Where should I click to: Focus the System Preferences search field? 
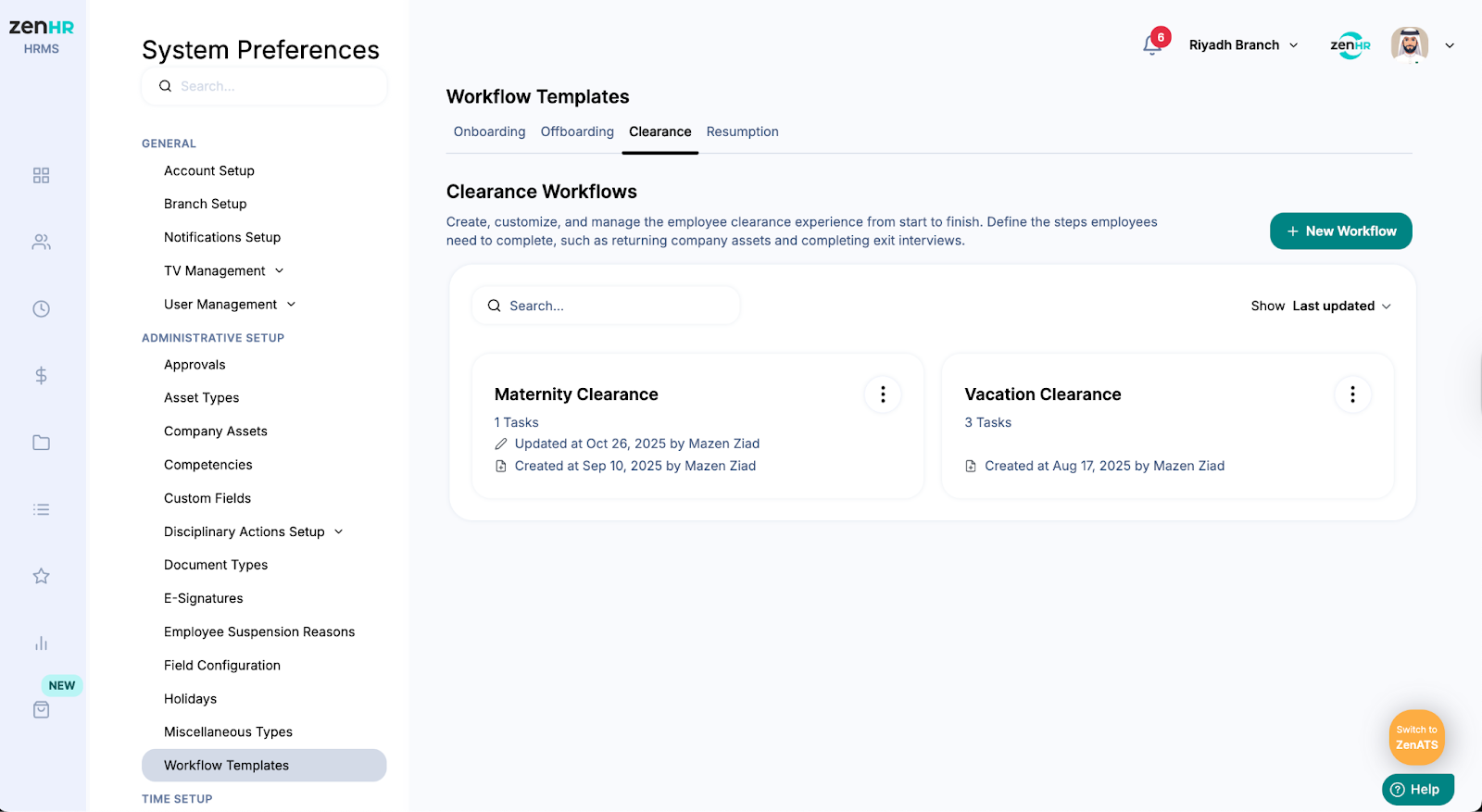(264, 86)
